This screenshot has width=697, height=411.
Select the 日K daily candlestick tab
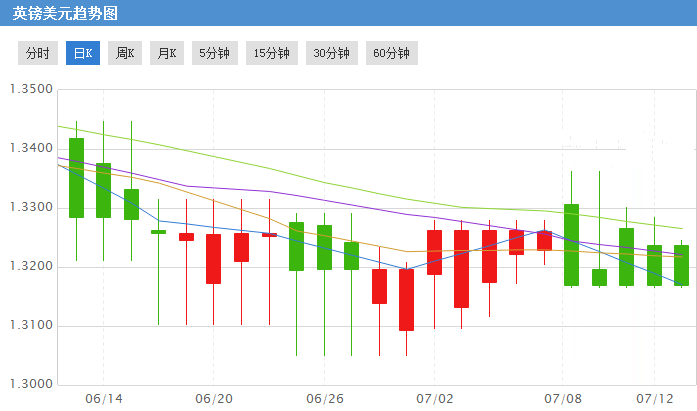tap(83, 53)
